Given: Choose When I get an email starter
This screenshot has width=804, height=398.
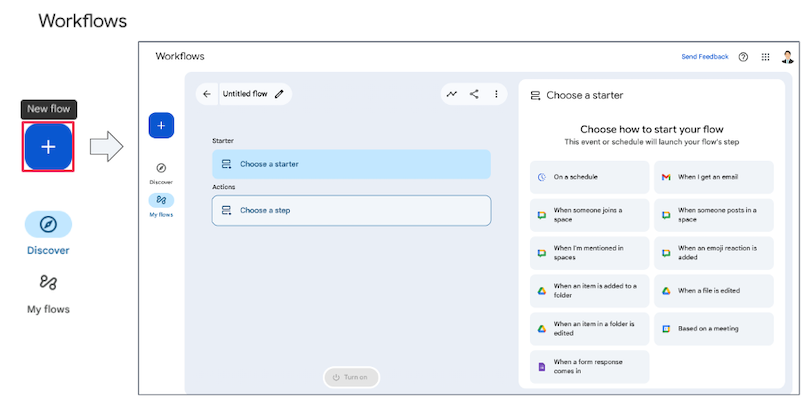Looking at the screenshot, I should tap(714, 177).
